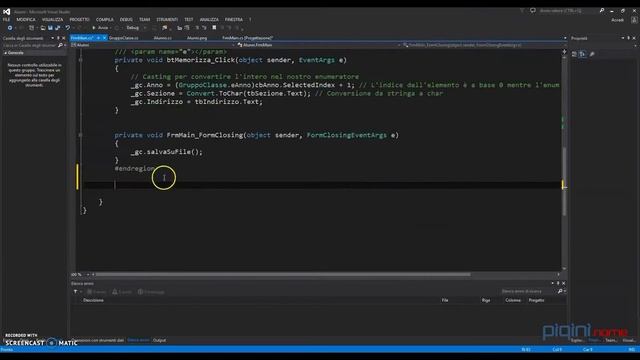Toggle the Errori filter in error list
Image resolution: width=640 pixels, height=360 pixels.
pyautogui.click(x=96, y=291)
